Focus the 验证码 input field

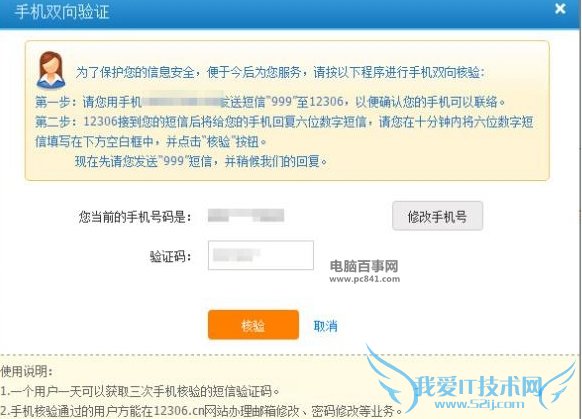261,255
